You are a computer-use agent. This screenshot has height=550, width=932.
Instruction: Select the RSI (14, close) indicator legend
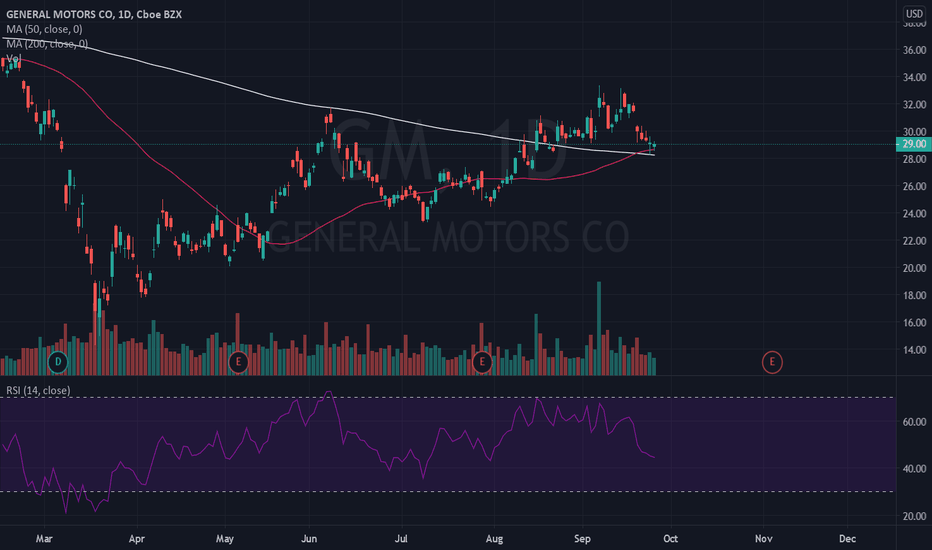38,390
